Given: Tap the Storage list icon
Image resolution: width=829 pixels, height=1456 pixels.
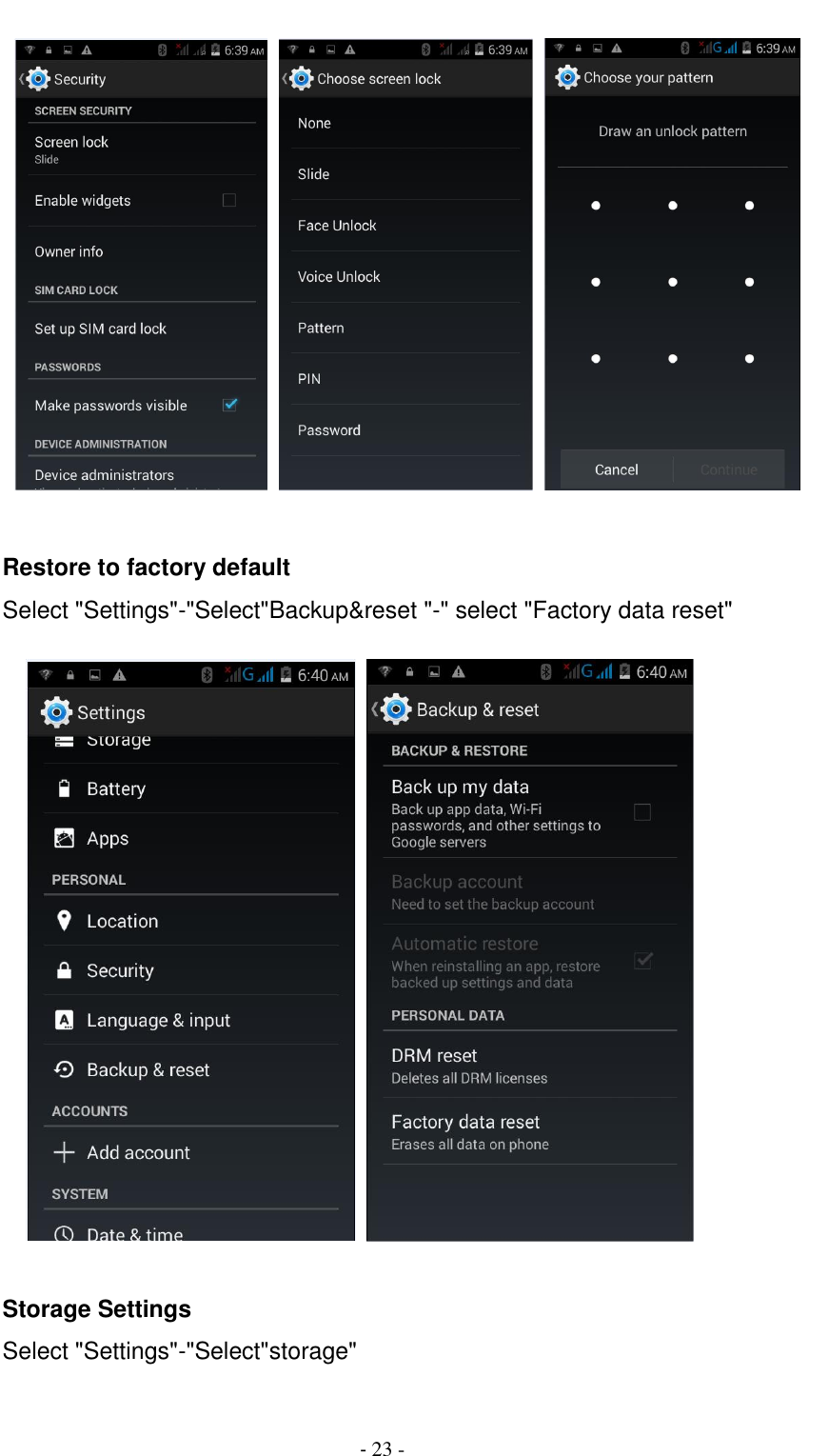Looking at the screenshot, I should pos(64,739).
